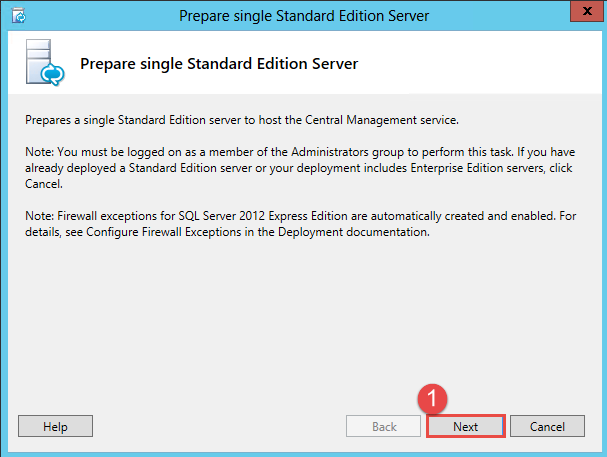Click the Firewall exceptions note paragraph

click(300, 224)
